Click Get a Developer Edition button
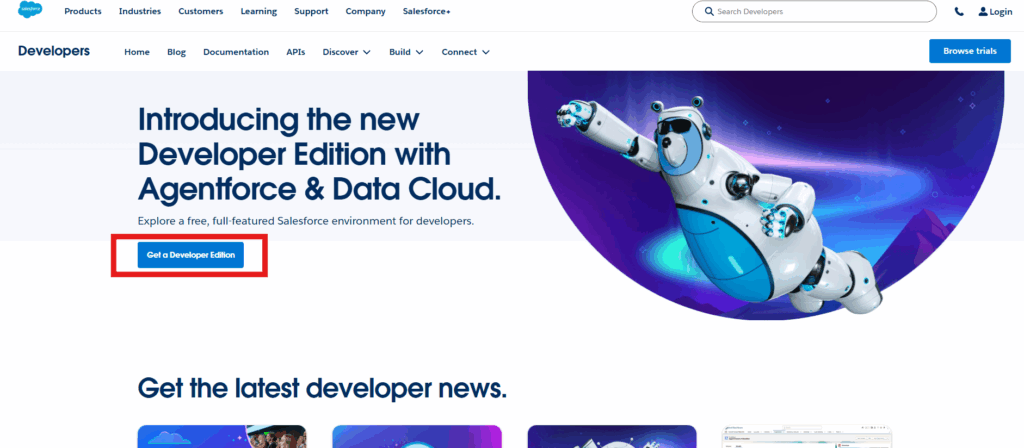 tap(191, 255)
